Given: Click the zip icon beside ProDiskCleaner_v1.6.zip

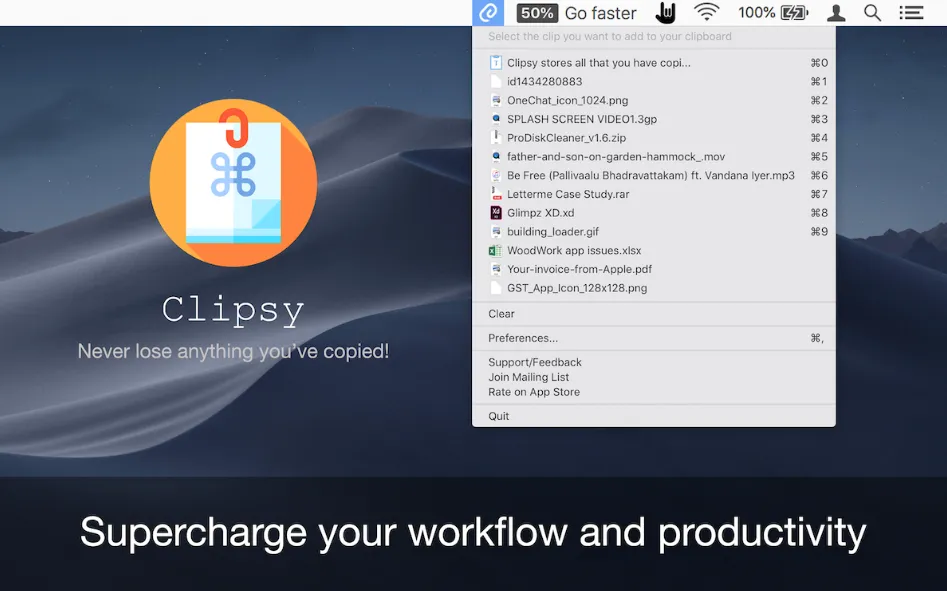Looking at the screenshot, I should [x=496, y=138].
